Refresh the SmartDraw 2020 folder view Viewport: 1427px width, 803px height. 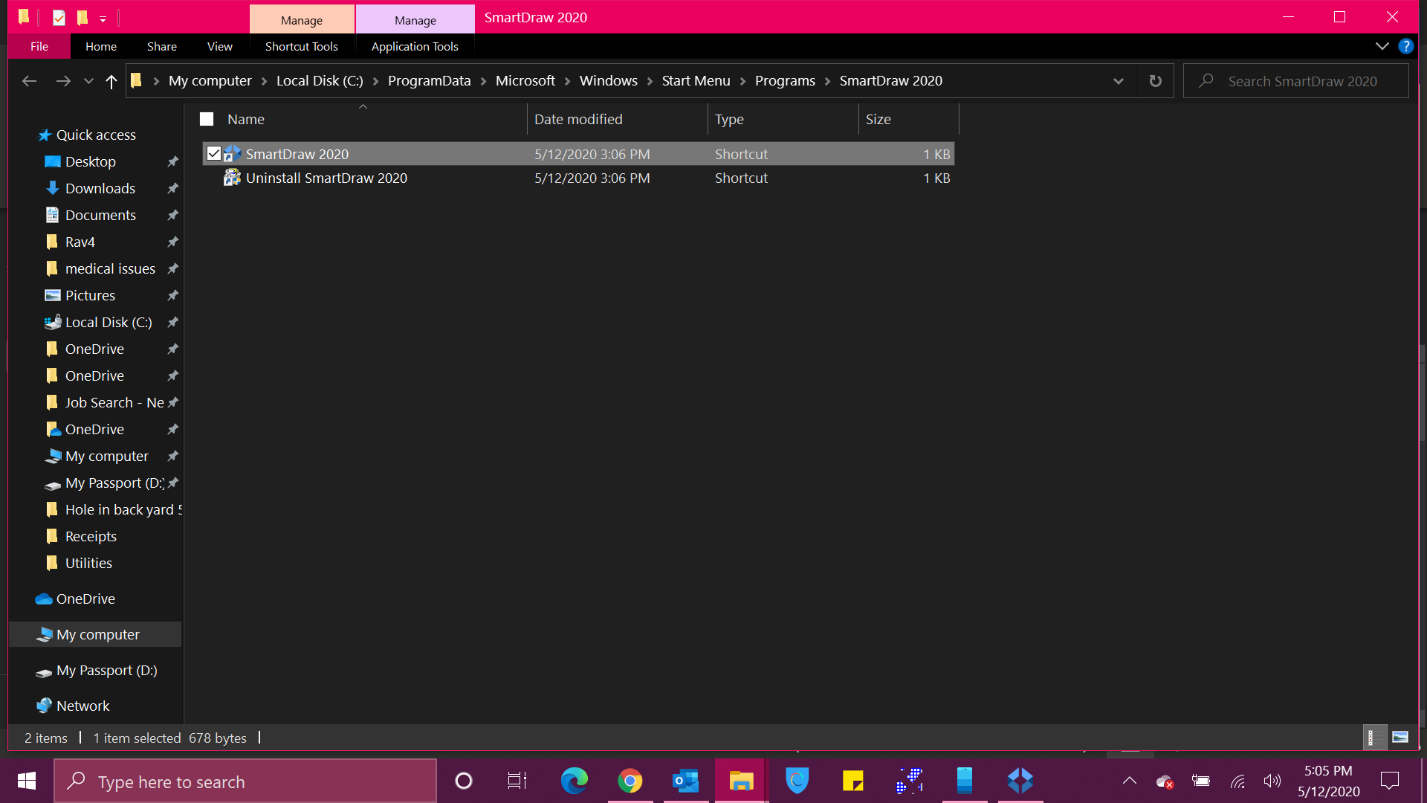pyautogui.click(x=1155, y=81)
